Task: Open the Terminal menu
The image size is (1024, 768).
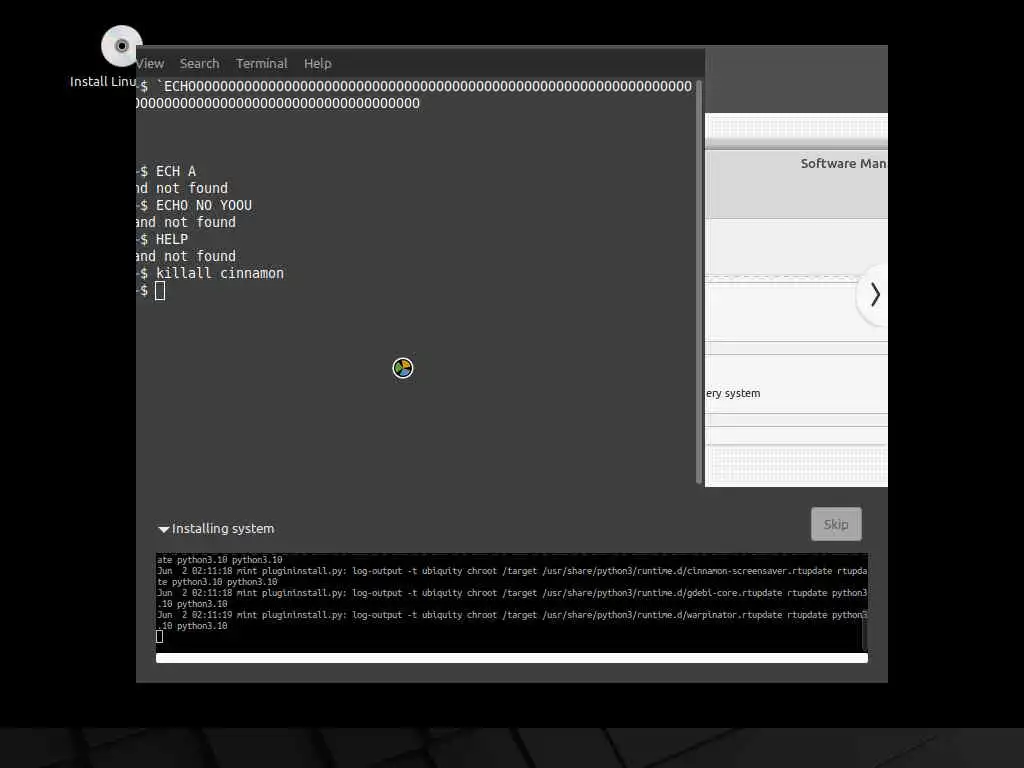Action: click(x=262, y=63)
